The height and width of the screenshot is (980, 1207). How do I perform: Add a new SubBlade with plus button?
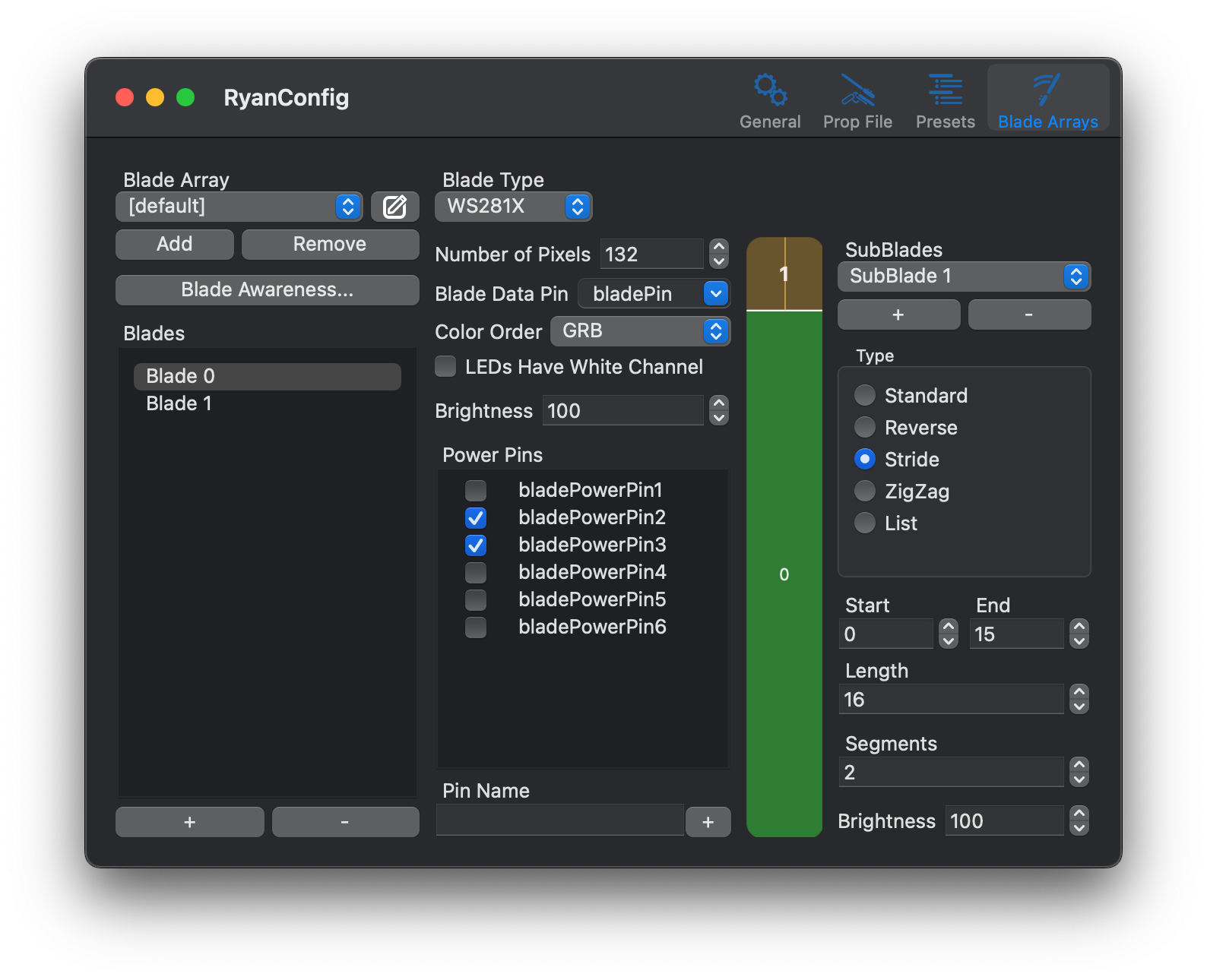pyautogui.click(x=898, y=315)
